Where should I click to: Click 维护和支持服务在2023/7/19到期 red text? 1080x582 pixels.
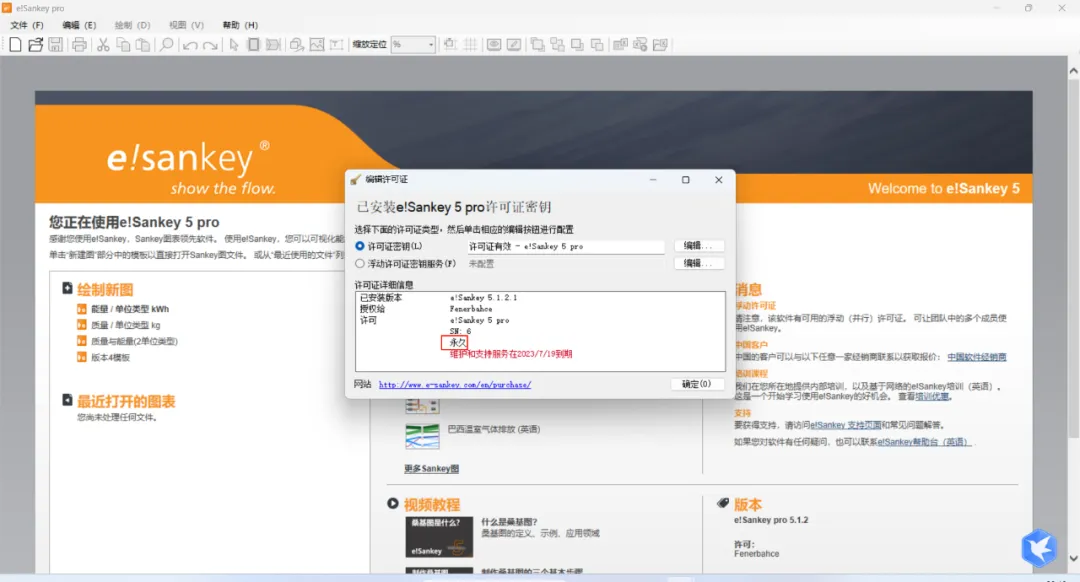[x=511, y=354]
